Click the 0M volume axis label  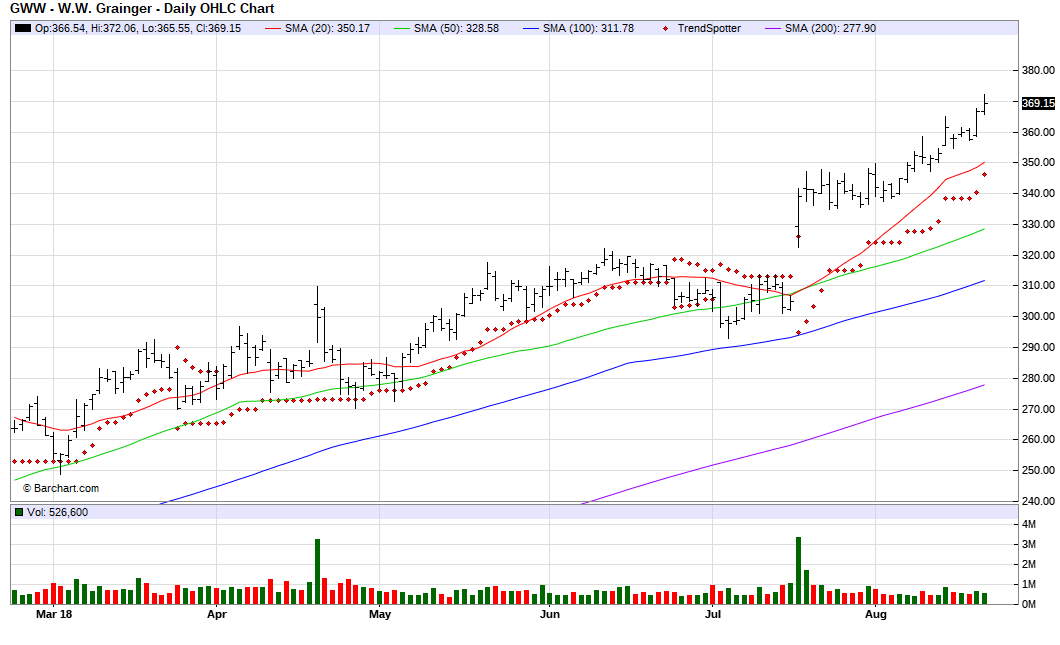point(1029,604)
